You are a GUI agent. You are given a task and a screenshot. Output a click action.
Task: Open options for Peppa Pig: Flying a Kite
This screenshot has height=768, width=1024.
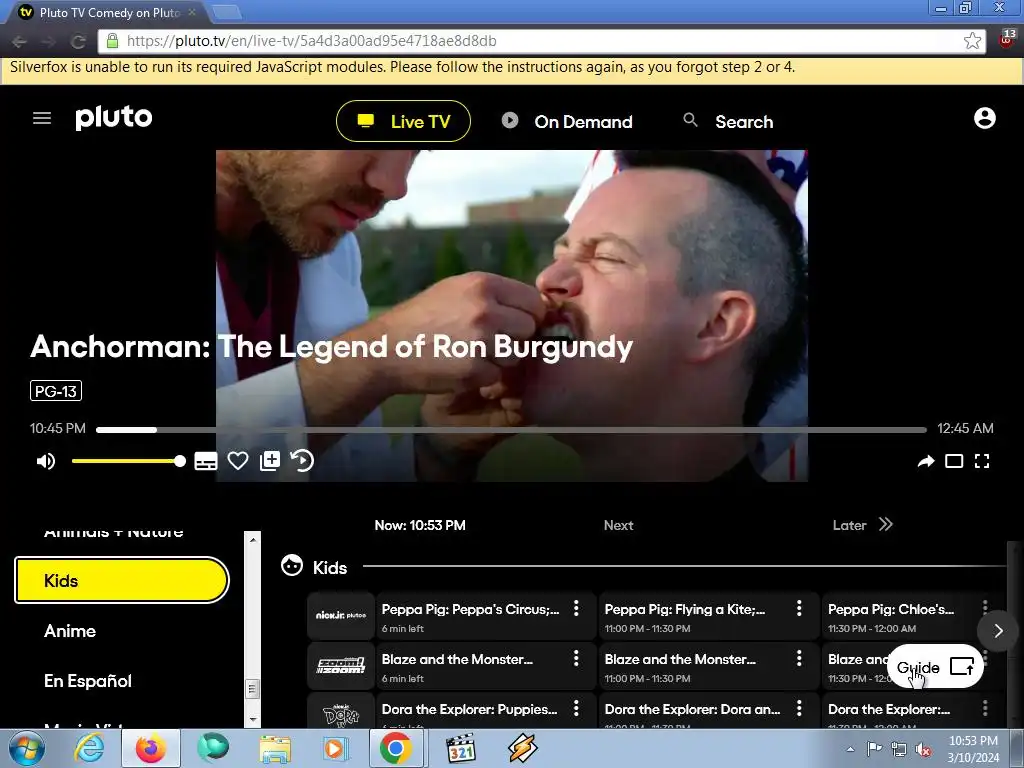tap(799, 609)
